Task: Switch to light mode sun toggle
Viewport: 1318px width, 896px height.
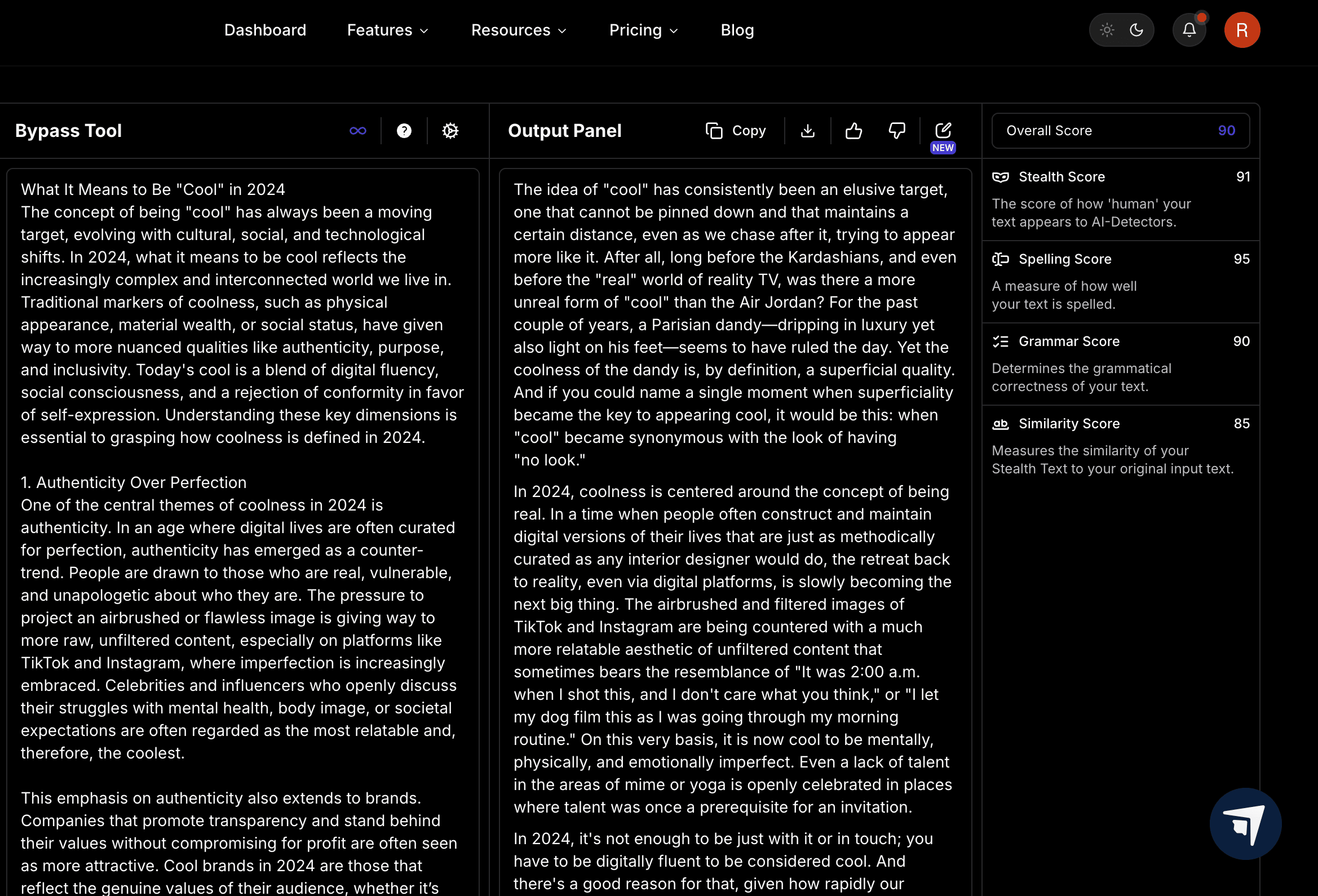Action: click(x=1107, y=30)
